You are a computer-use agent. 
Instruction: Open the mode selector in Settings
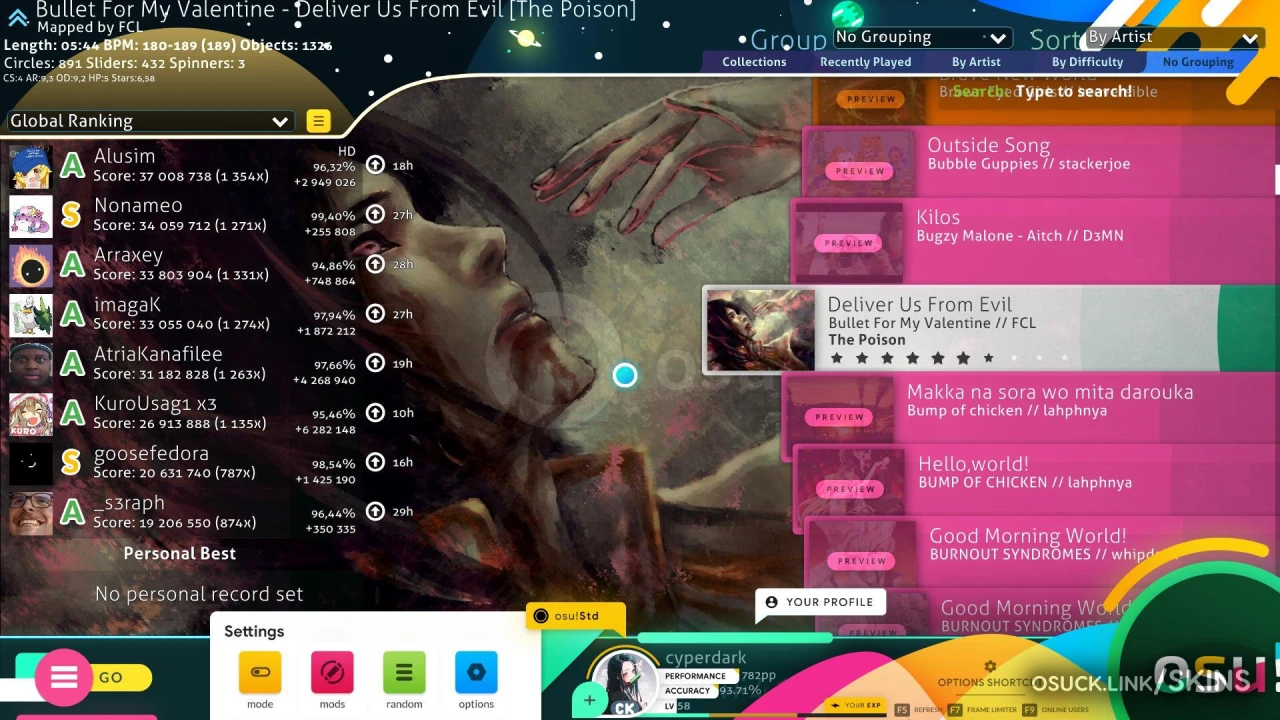(260, 673)
